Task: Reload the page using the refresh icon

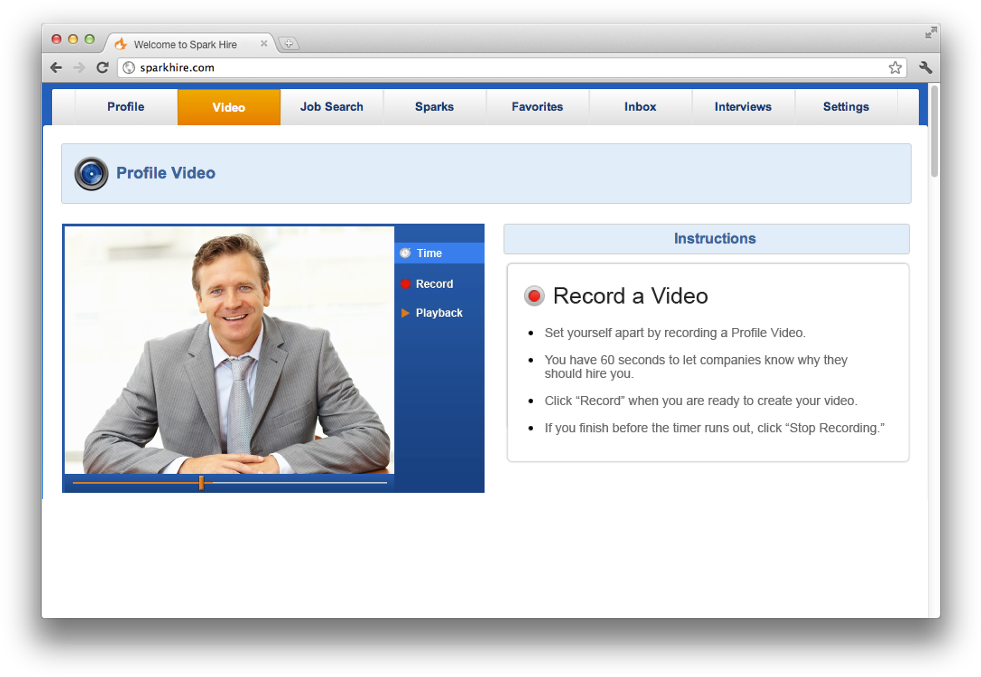Action: [103, 67]
